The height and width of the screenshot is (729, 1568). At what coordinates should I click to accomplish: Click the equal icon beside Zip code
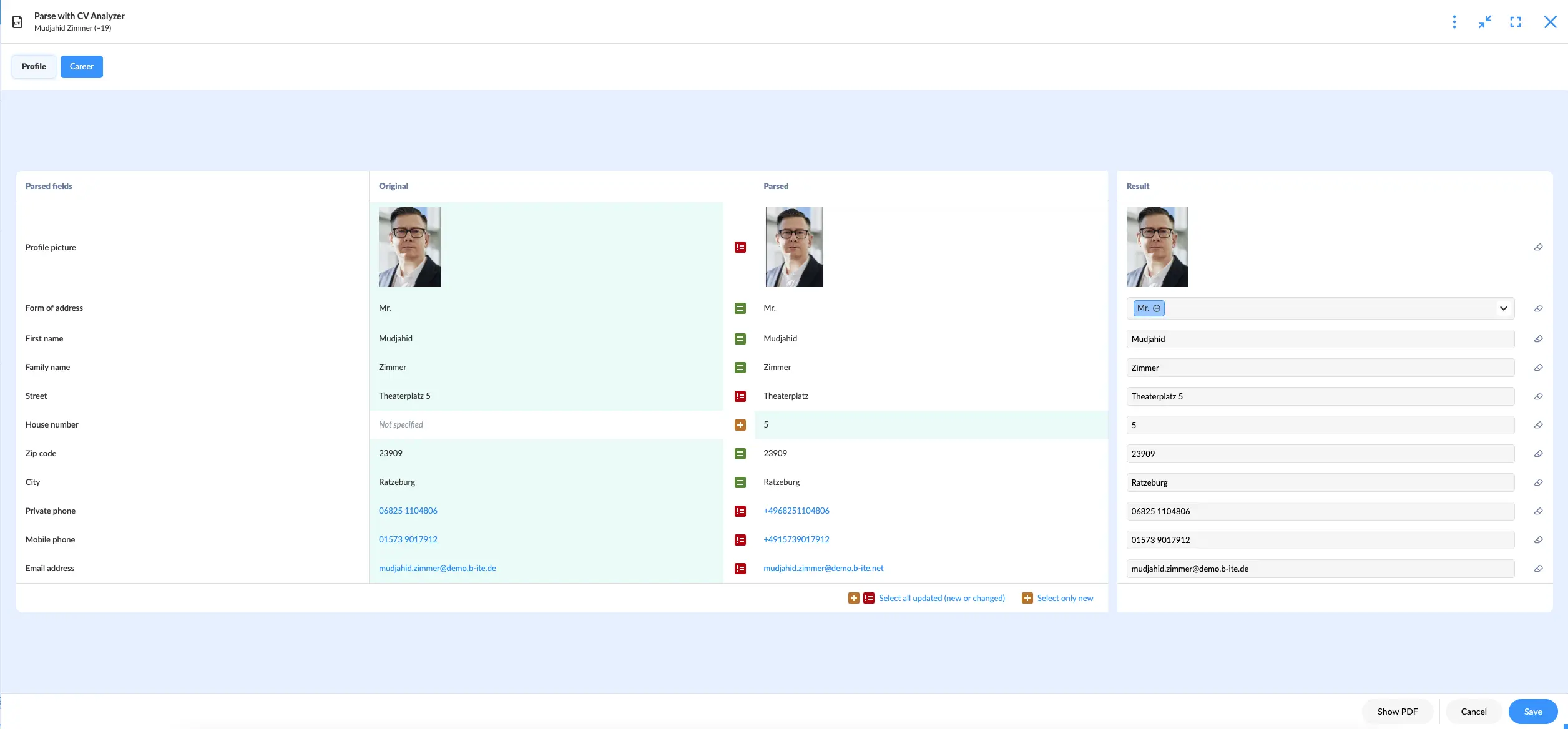[x=740, y=454]
